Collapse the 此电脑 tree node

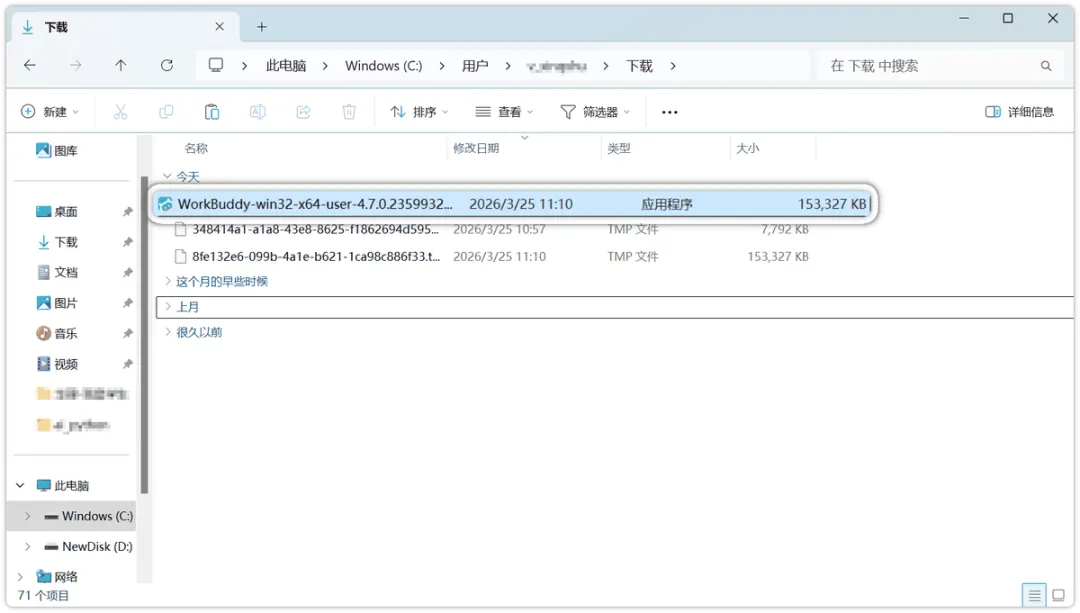click(20, 486)
